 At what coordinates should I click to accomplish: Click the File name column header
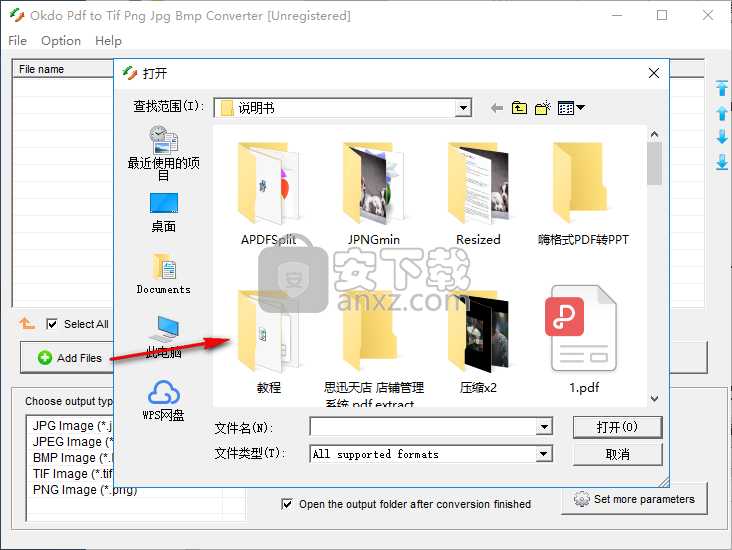[63, 69]
